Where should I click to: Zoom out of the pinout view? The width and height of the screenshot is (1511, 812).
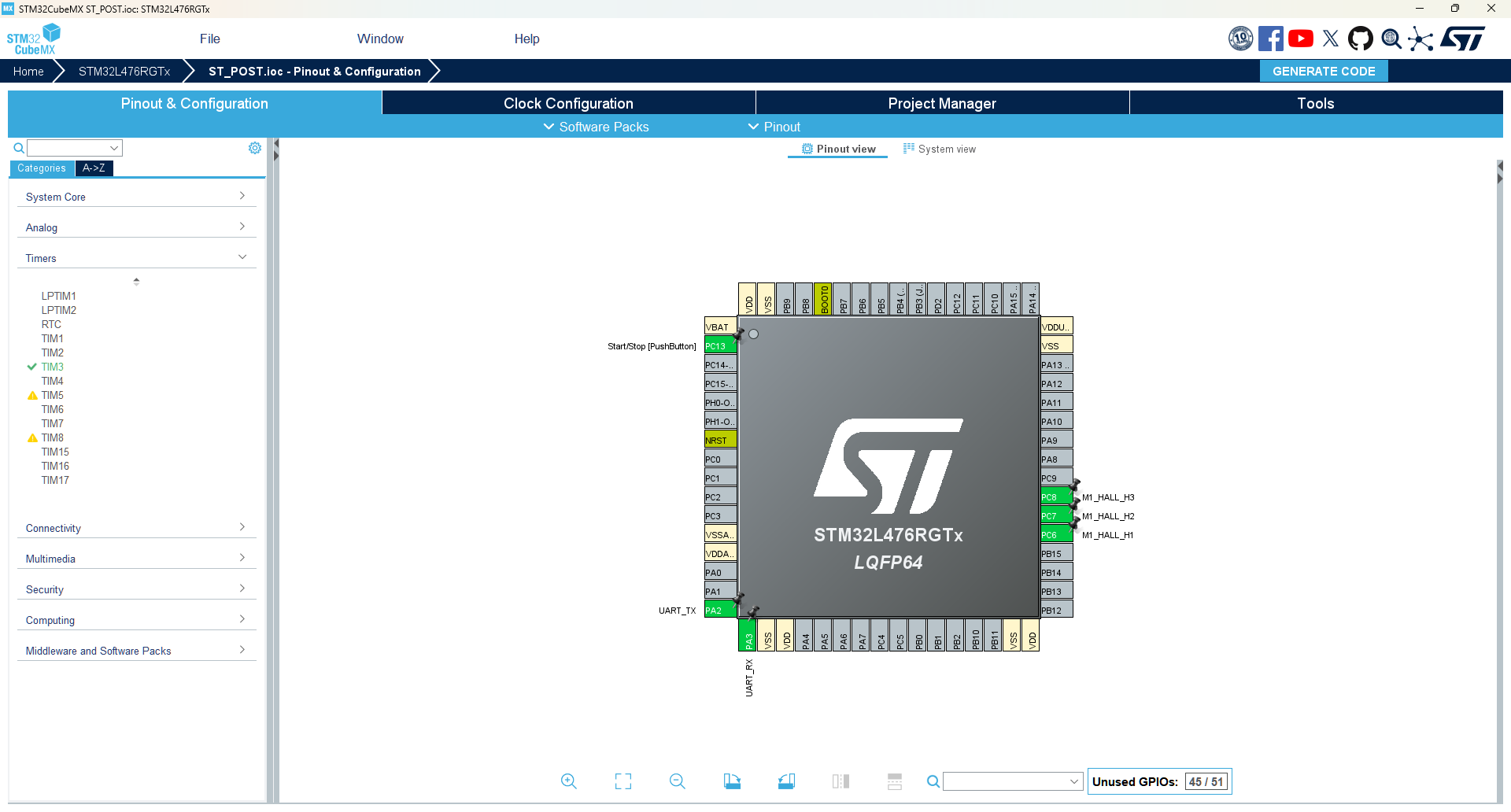pos(677,781)
